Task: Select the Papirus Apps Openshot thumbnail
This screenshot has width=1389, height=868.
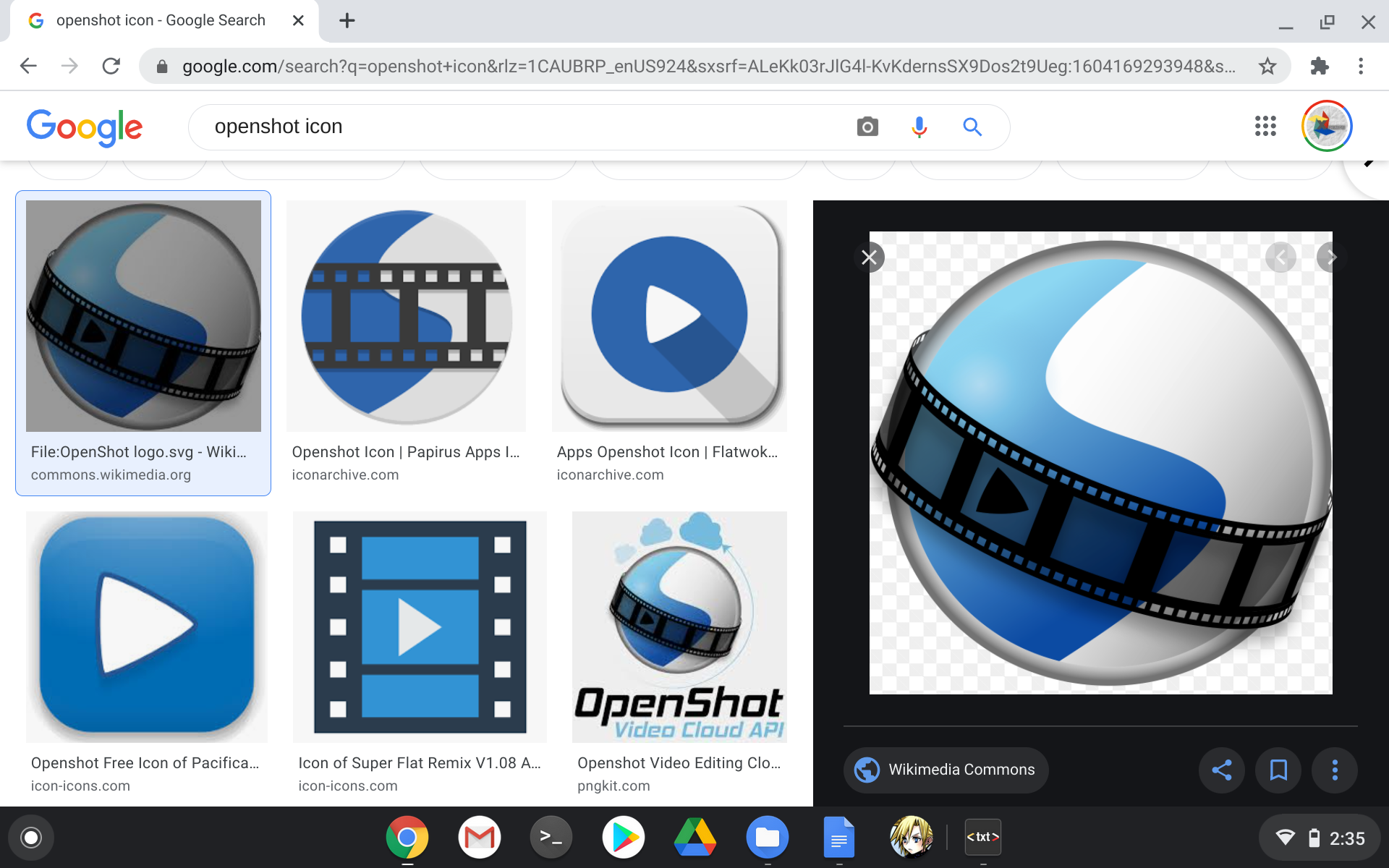Action: pyautogui.click(x=406, y=316)
